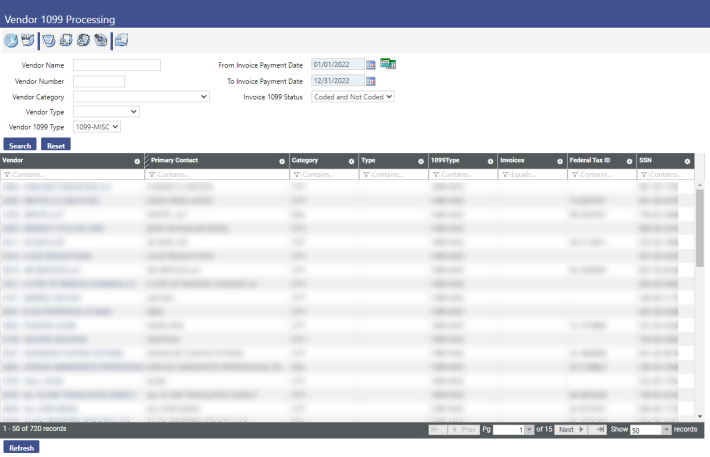Sort by the Primary Contact column header

175,160
